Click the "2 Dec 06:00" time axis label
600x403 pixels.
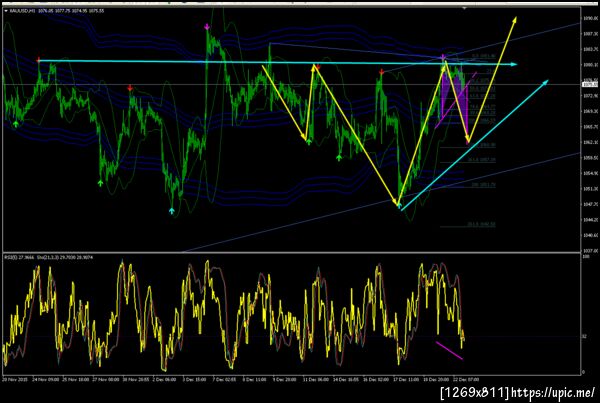click(x=165, y=380)
